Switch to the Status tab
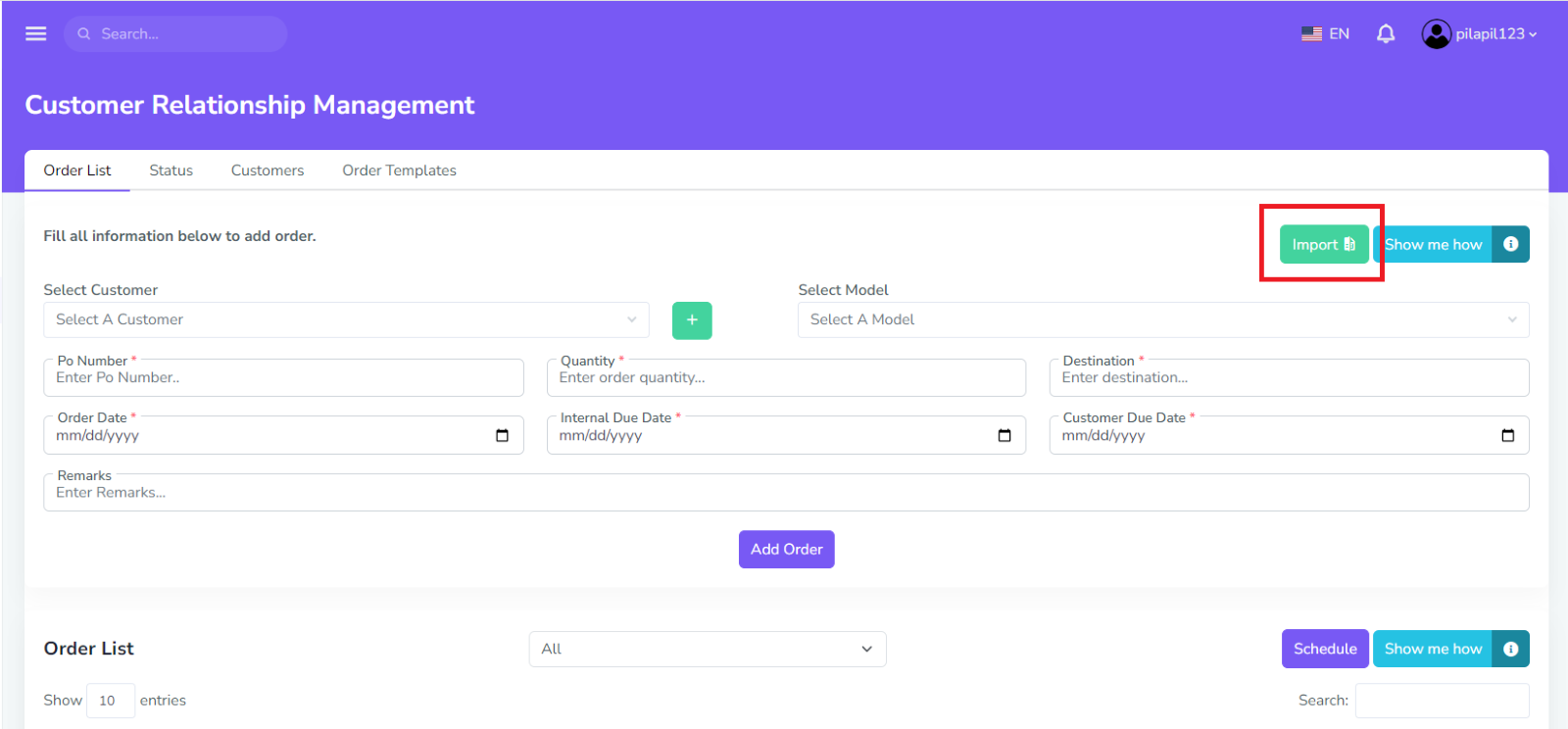The image size is (1568, 729). coord(171,170)
